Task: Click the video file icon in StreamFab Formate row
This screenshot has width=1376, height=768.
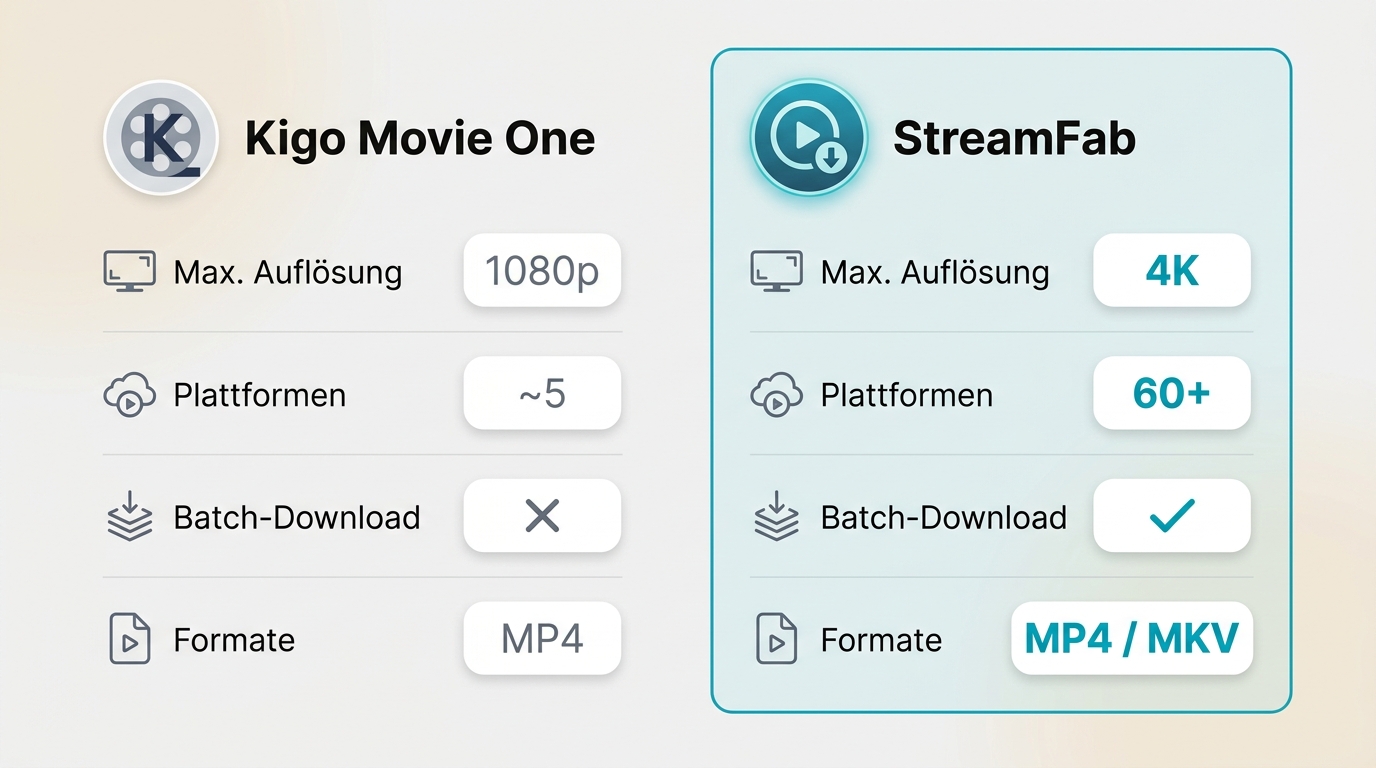Action: [776, 640]
